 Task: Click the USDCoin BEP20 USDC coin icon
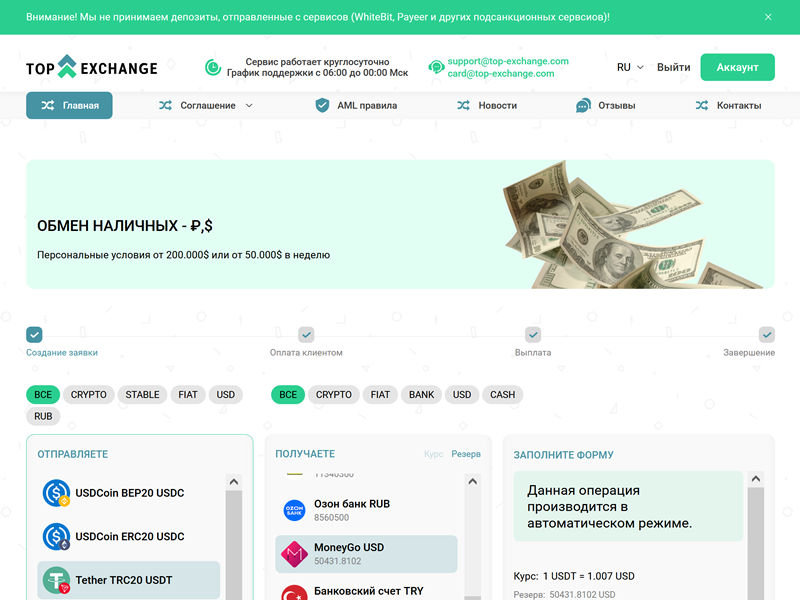pyautogui.click(x=55, y=492)
